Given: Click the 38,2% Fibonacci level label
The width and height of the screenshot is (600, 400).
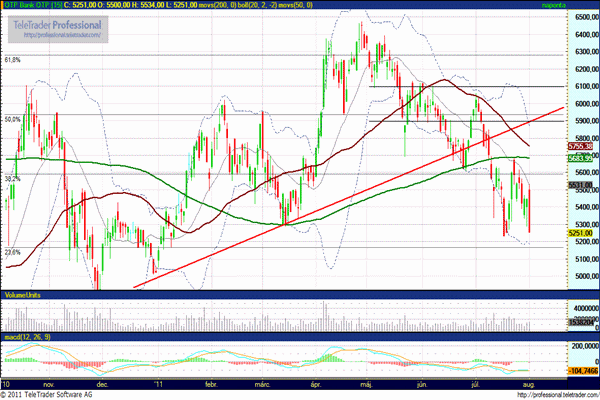Looking at the screenshot, I should (13, 178).
